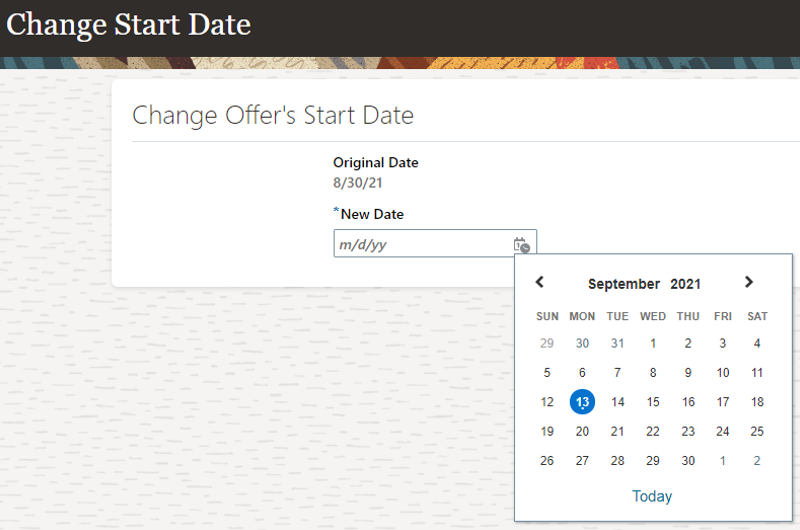Open the calendar picker icon
This screenshot has height=530, width=800.
click(x=521, y=245)
